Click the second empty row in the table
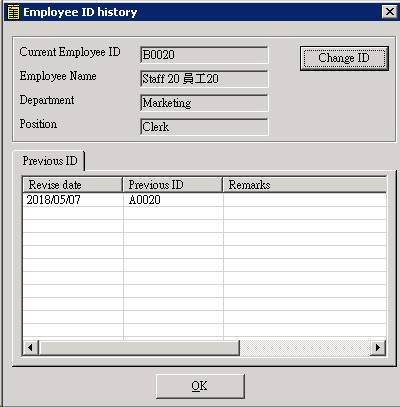The image size is (400, 407). (x=205, y=226)
